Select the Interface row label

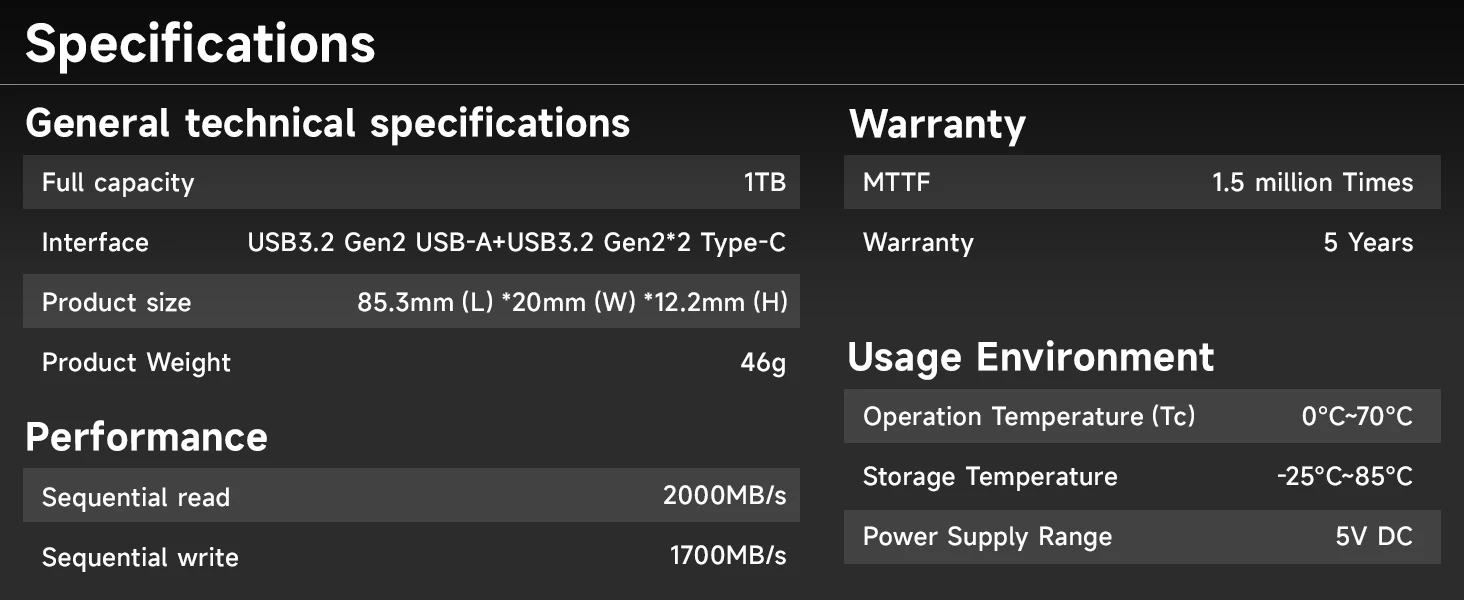click(x=95, y=243)
